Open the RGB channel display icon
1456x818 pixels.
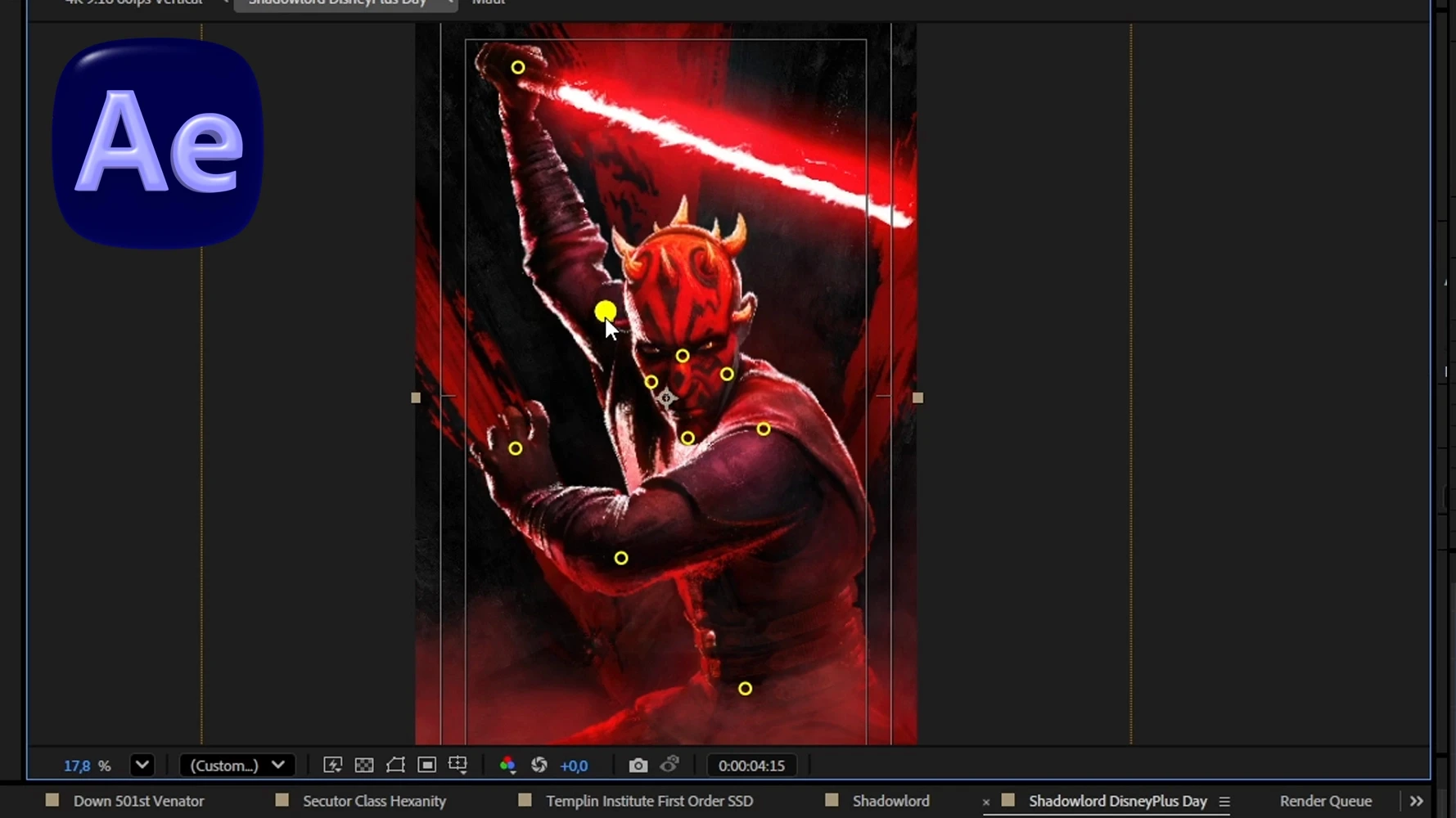[507, 765]
